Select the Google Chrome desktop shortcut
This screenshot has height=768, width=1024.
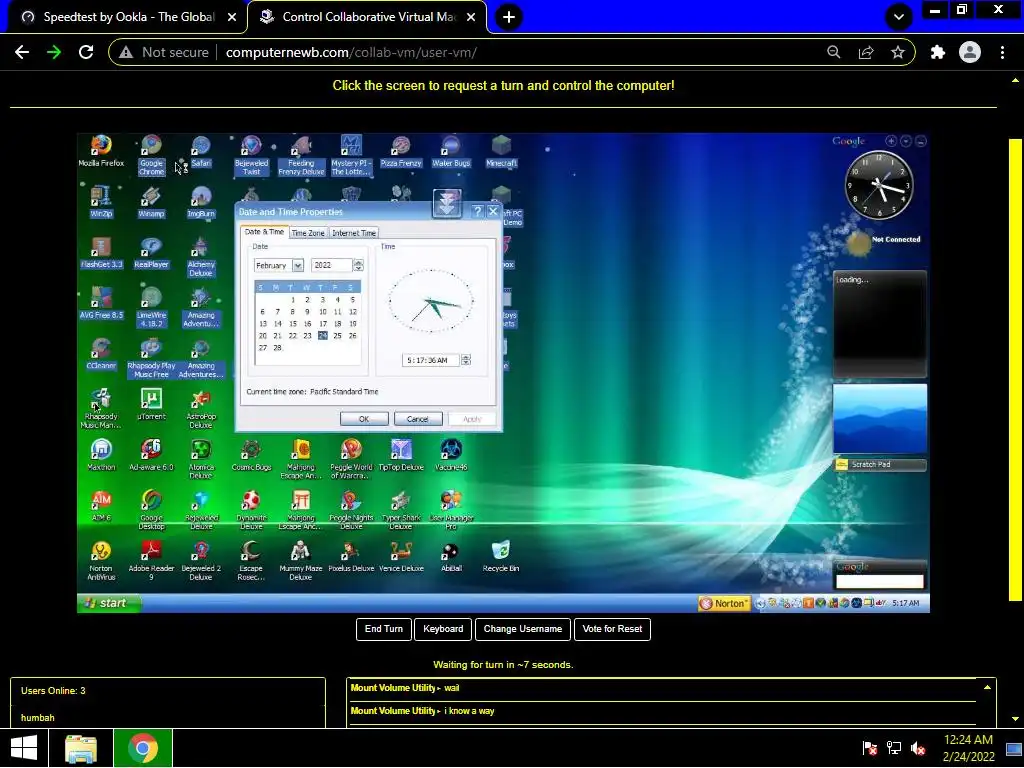click(x=151, y=155)
